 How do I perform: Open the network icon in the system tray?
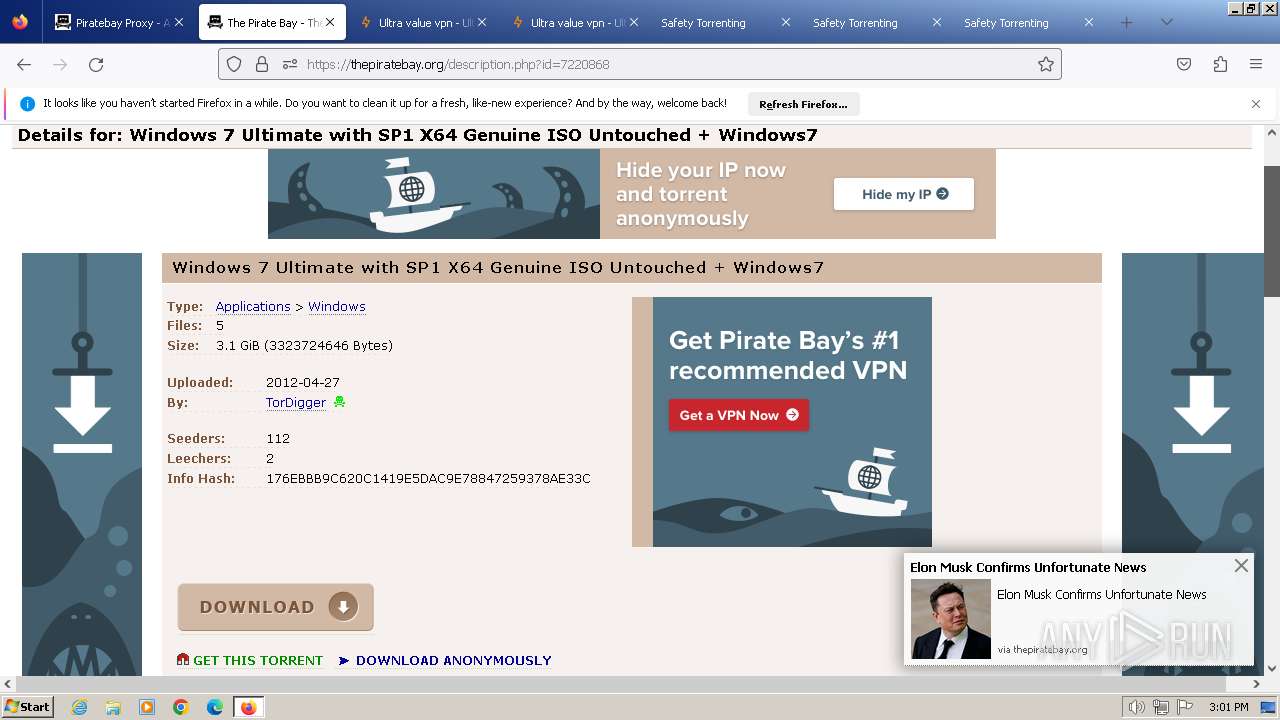point(1161,707)
